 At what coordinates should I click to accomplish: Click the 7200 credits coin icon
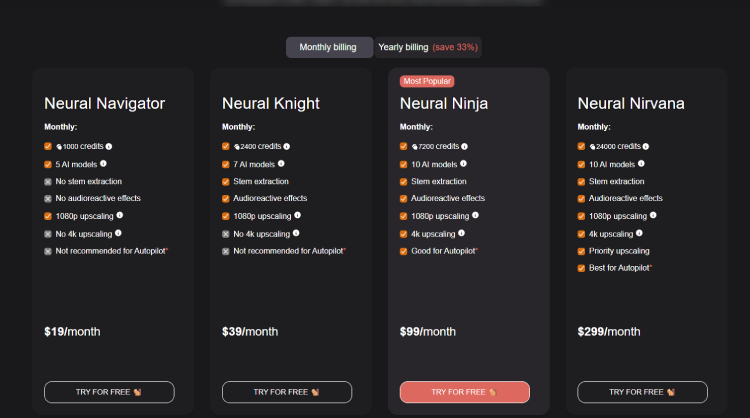click(415, 147)
